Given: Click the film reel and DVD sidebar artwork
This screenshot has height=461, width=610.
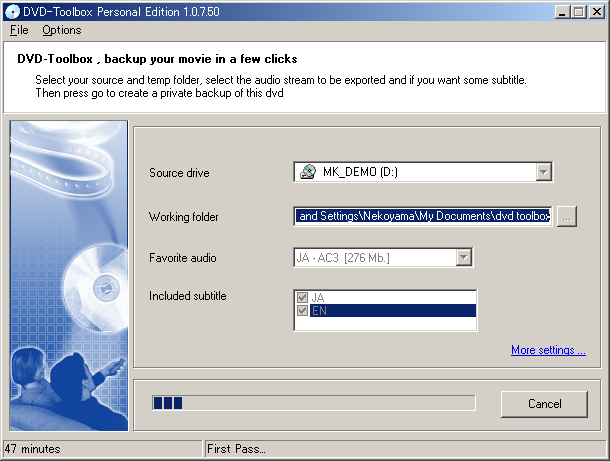Looking at the screenshot, I should click(x=68, y=275).
